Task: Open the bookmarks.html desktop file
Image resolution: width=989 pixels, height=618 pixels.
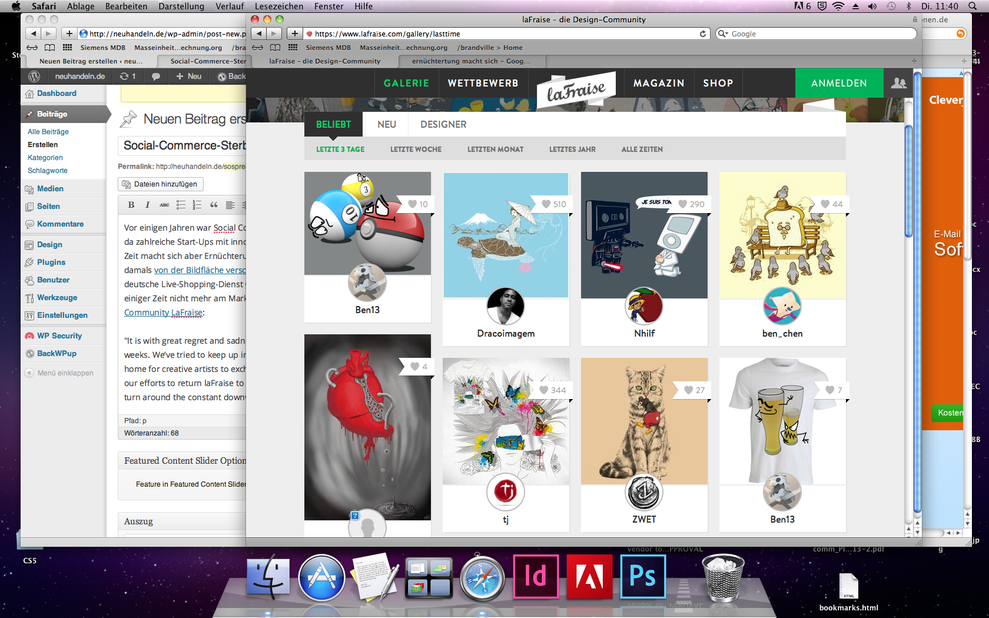Action: tap(848, 592)
